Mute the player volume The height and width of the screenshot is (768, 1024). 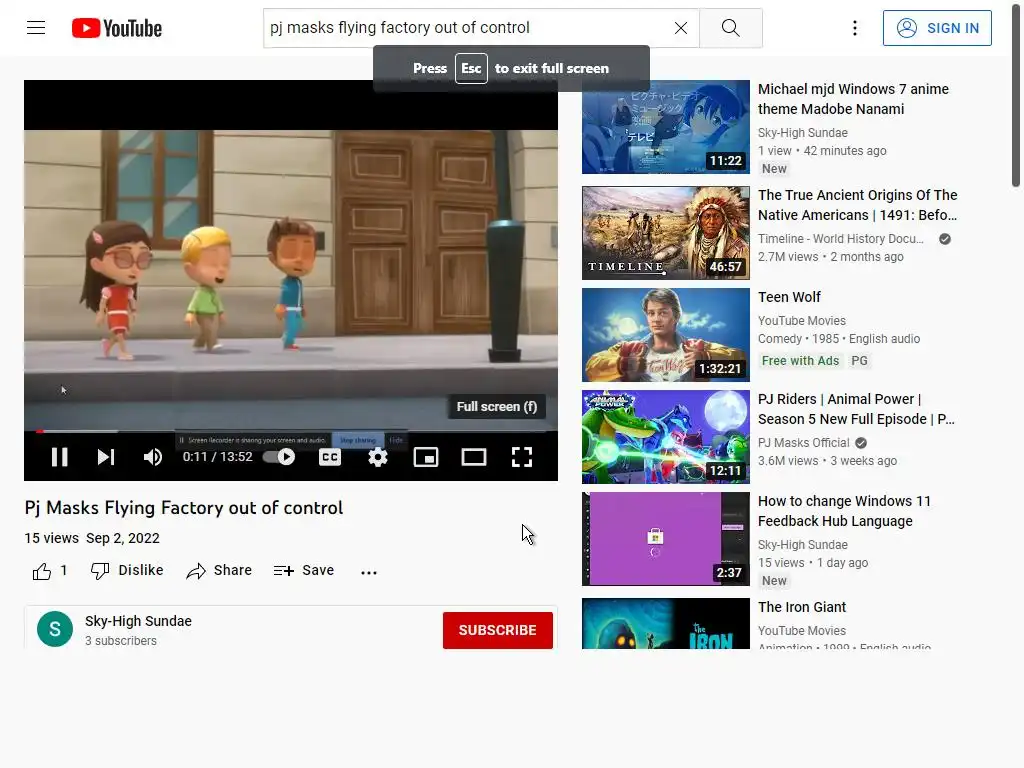point(153,457)
